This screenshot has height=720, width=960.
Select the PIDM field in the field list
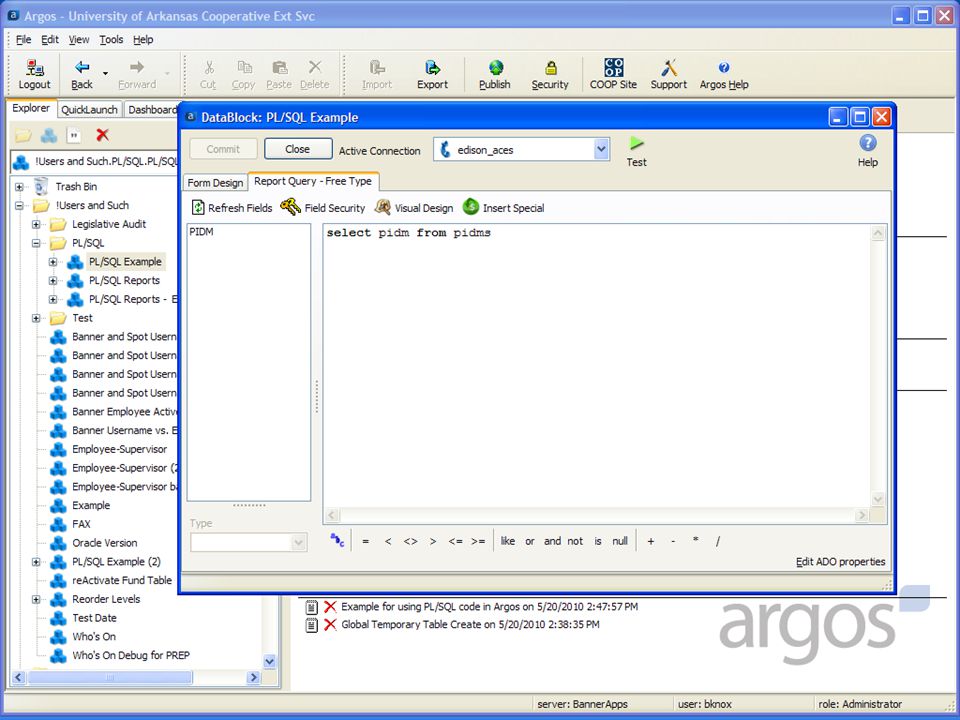201,232
